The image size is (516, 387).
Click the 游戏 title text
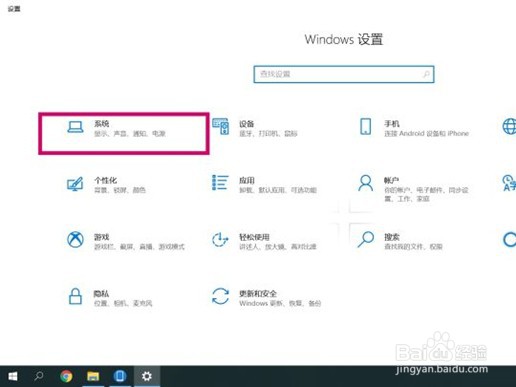coord(102,237)
